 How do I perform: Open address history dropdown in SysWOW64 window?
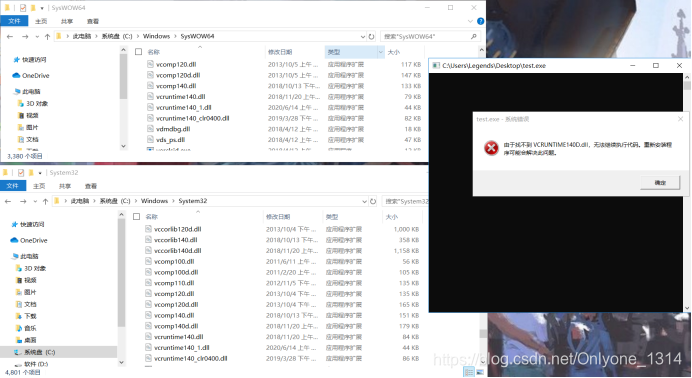click(362, 37)
